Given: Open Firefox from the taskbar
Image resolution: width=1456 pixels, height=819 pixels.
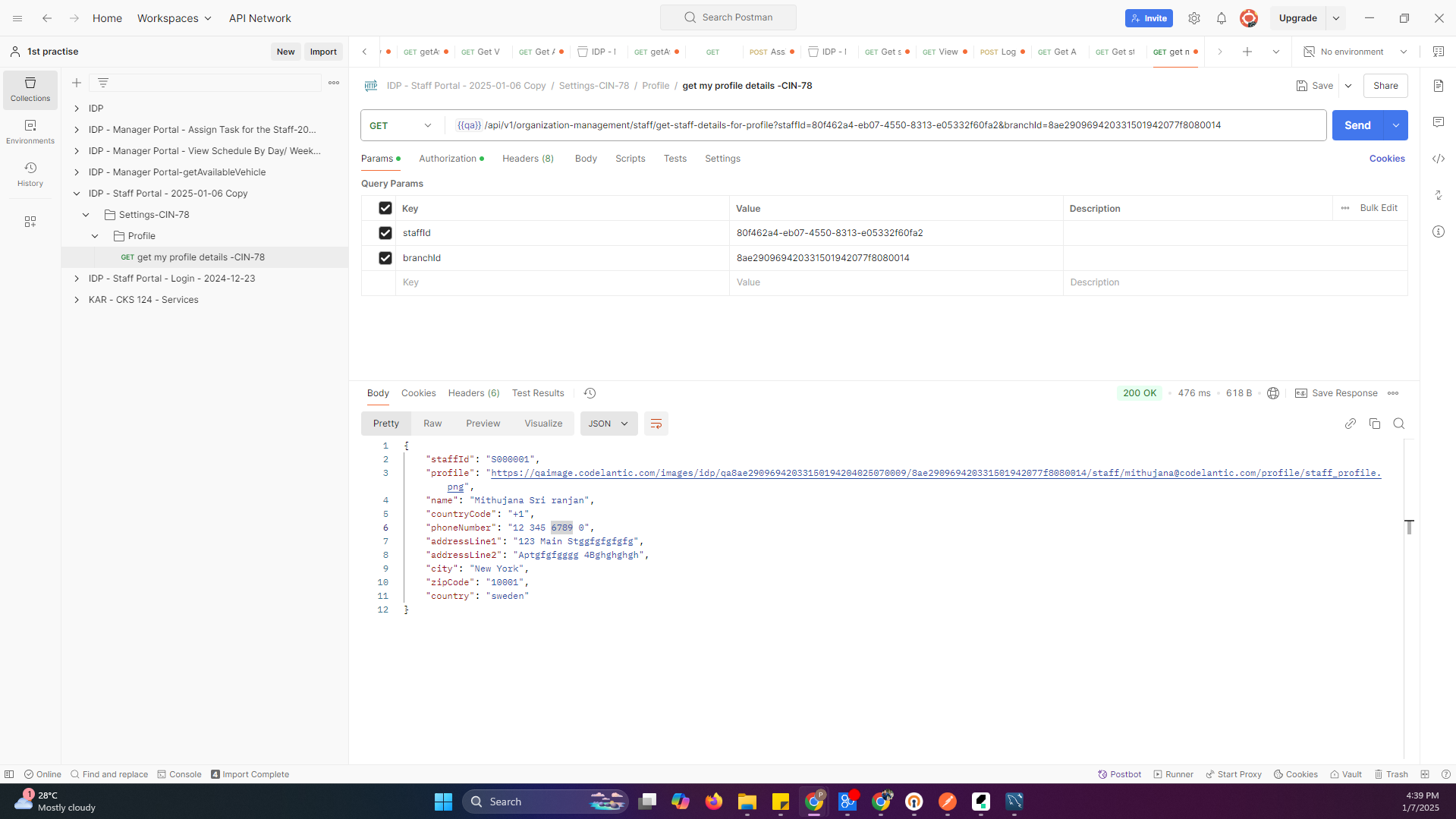Looking at the screenshot, I should pos(714,802).
